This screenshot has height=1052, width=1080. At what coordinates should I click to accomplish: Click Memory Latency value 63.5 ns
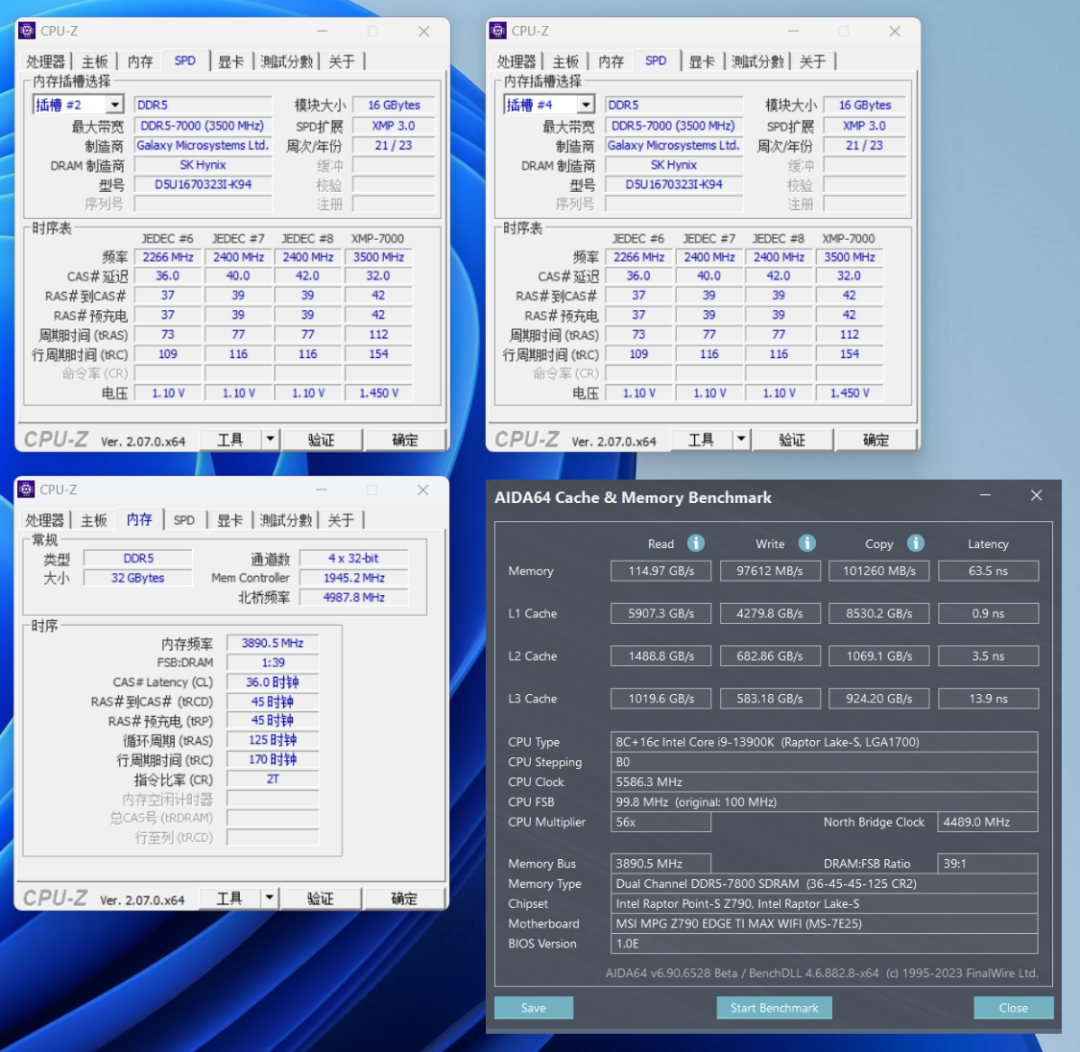(988, 570)
